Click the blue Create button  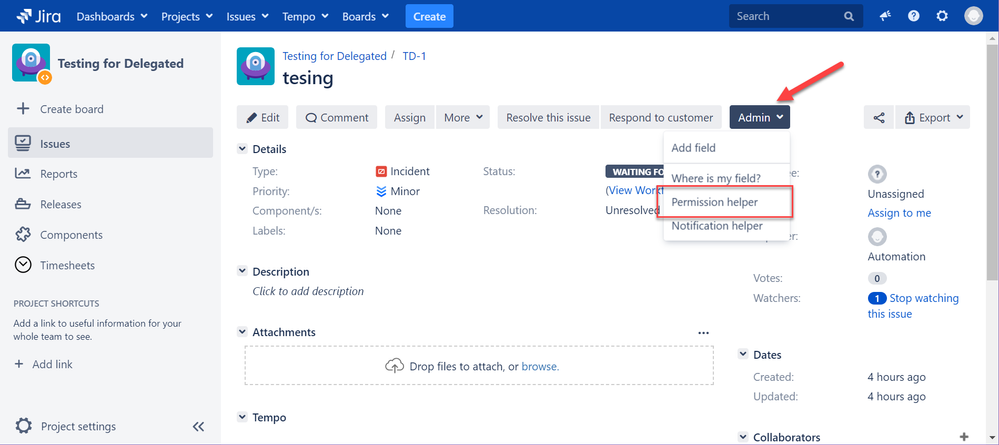[429, 16]
